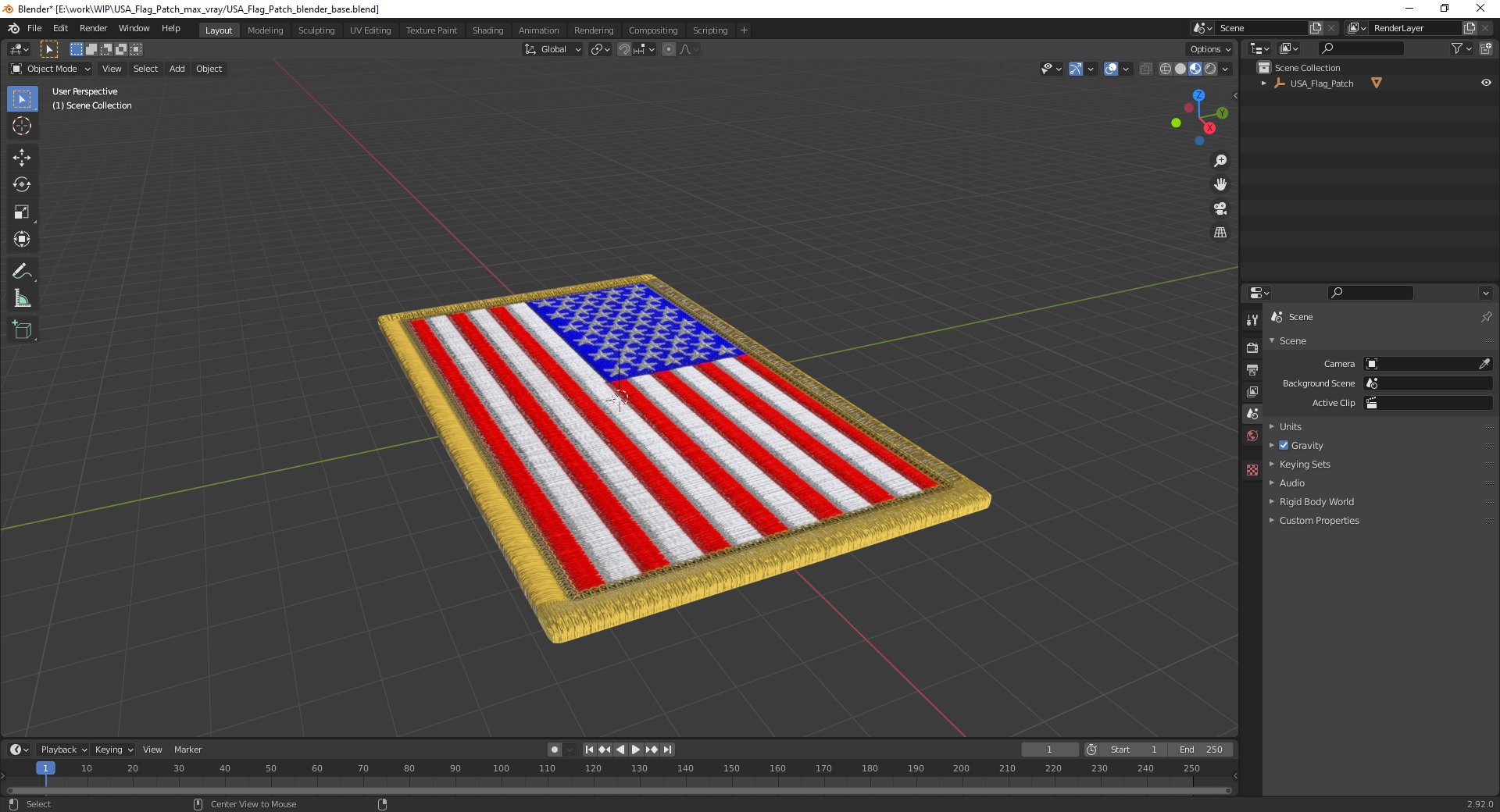Open the Options dropdown
The image size is (1500, 812).
(1210, 49)
